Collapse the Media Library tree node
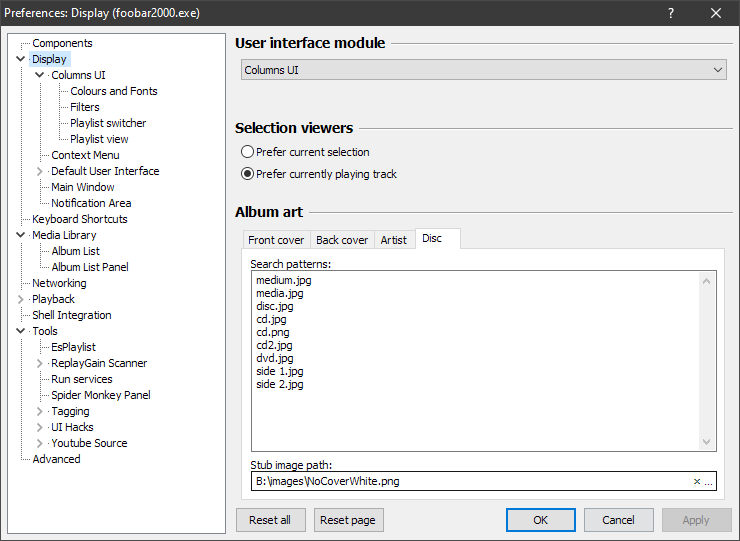The height and width of the screenshot is (541, 740). 21,235
